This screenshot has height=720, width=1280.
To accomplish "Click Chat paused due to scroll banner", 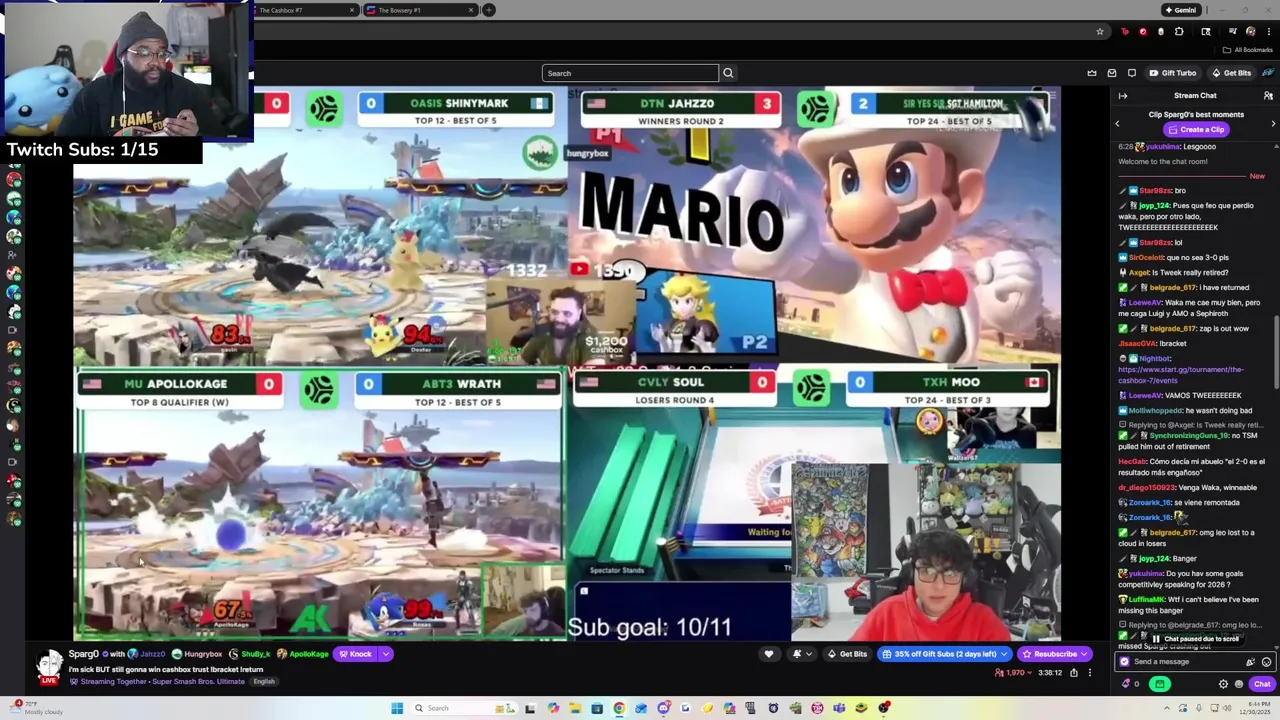I will pyautogui.click(x=1195, y=639).
